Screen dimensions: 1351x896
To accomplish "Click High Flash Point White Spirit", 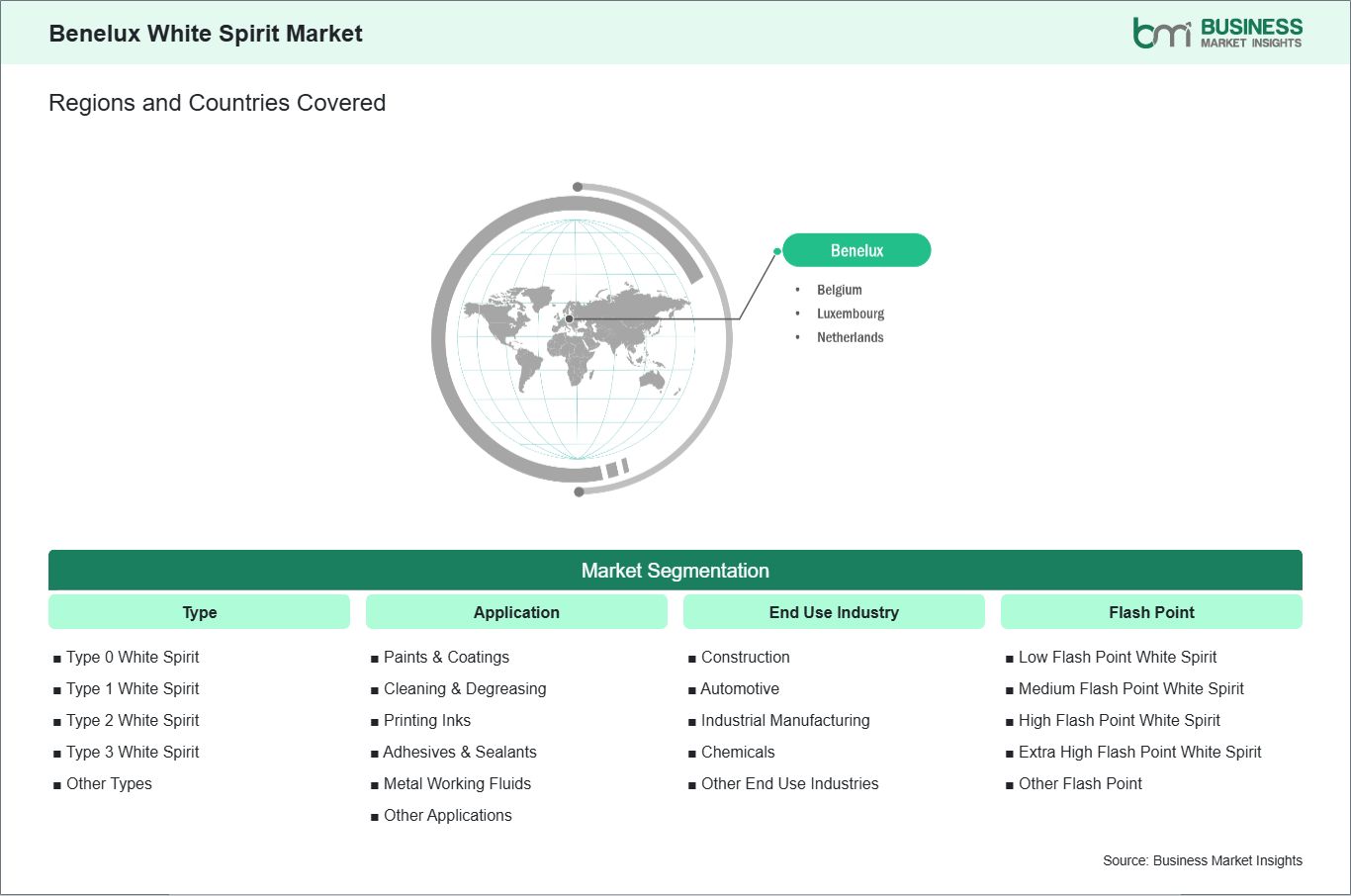I will pos(1120,720).
